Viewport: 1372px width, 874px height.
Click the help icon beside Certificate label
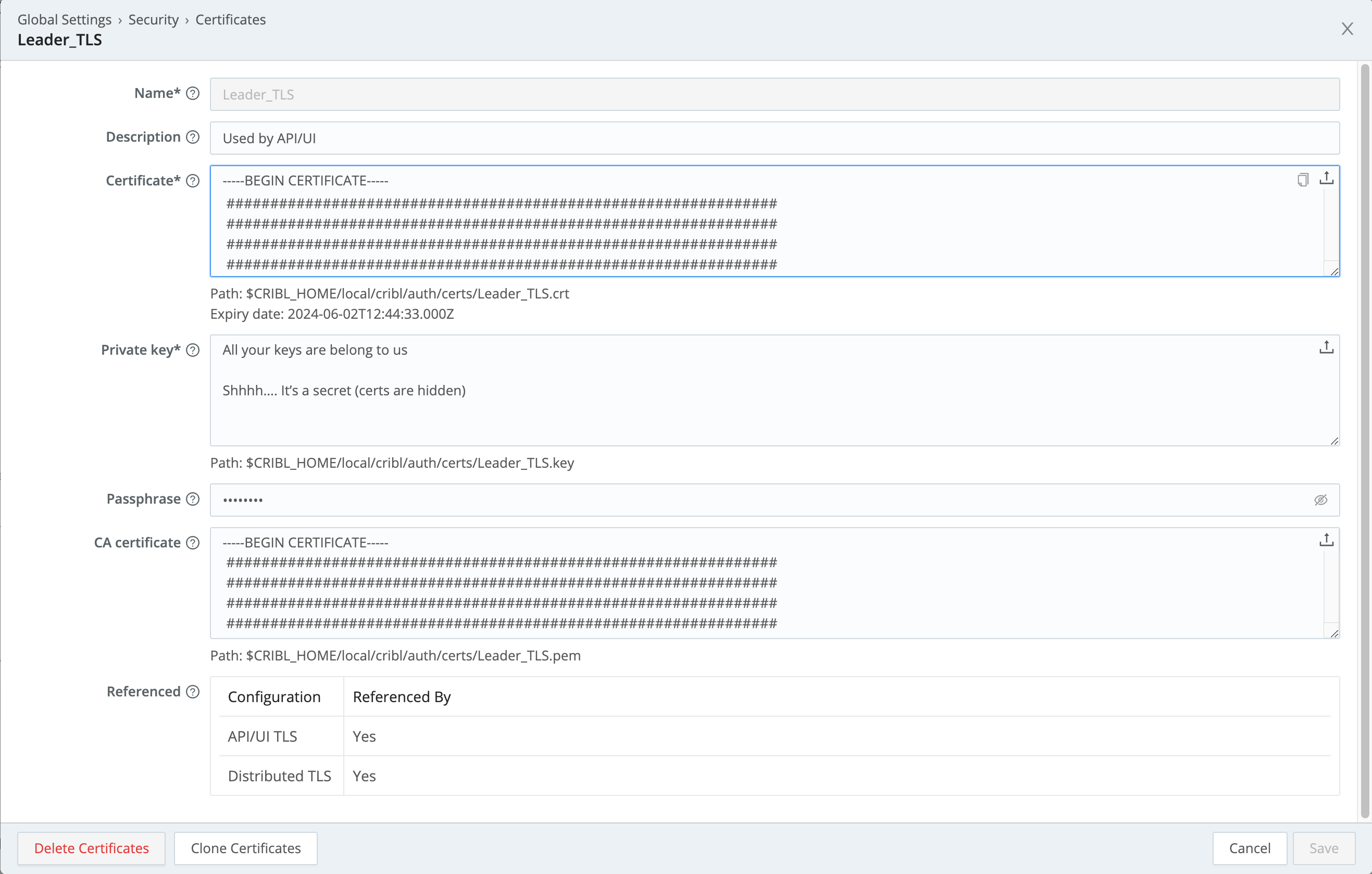[193, 181]
